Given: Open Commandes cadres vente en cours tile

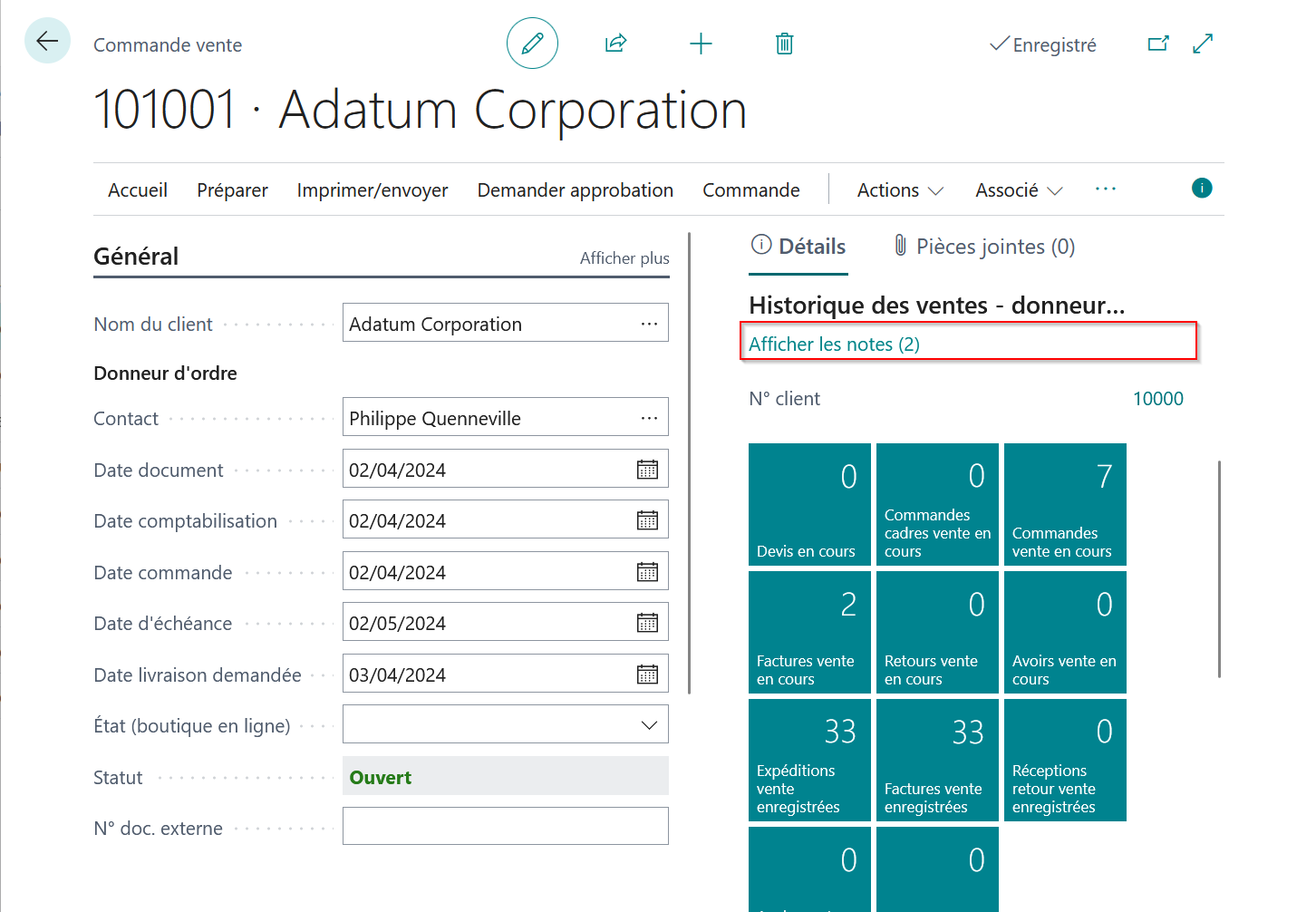Looking at the screenshot, I should coord(937,504).
